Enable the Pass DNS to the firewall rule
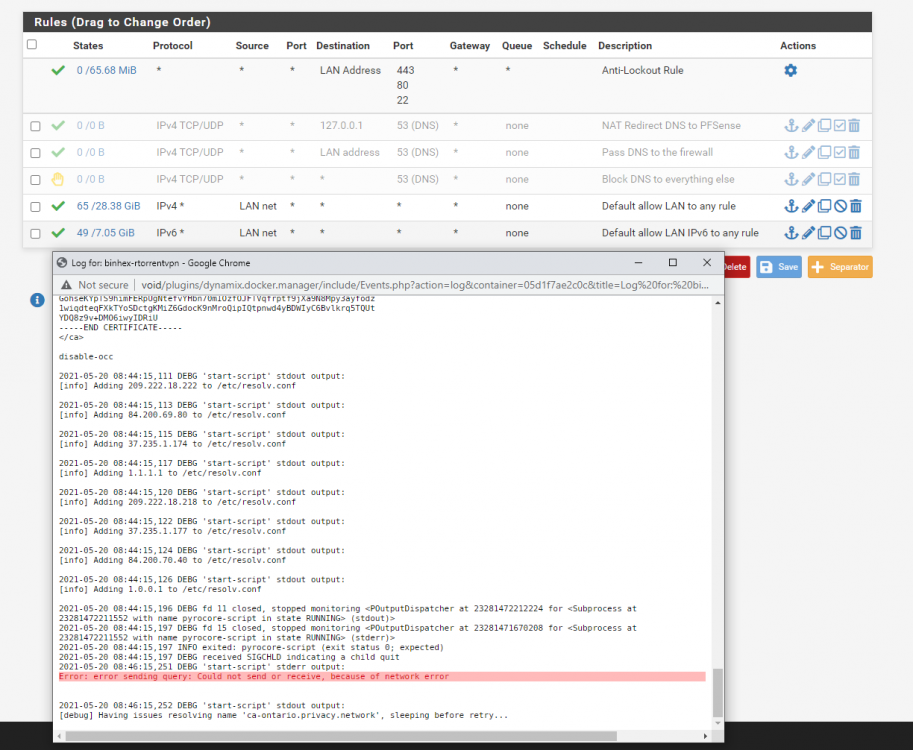913x750 pixels. click(839, 152)
